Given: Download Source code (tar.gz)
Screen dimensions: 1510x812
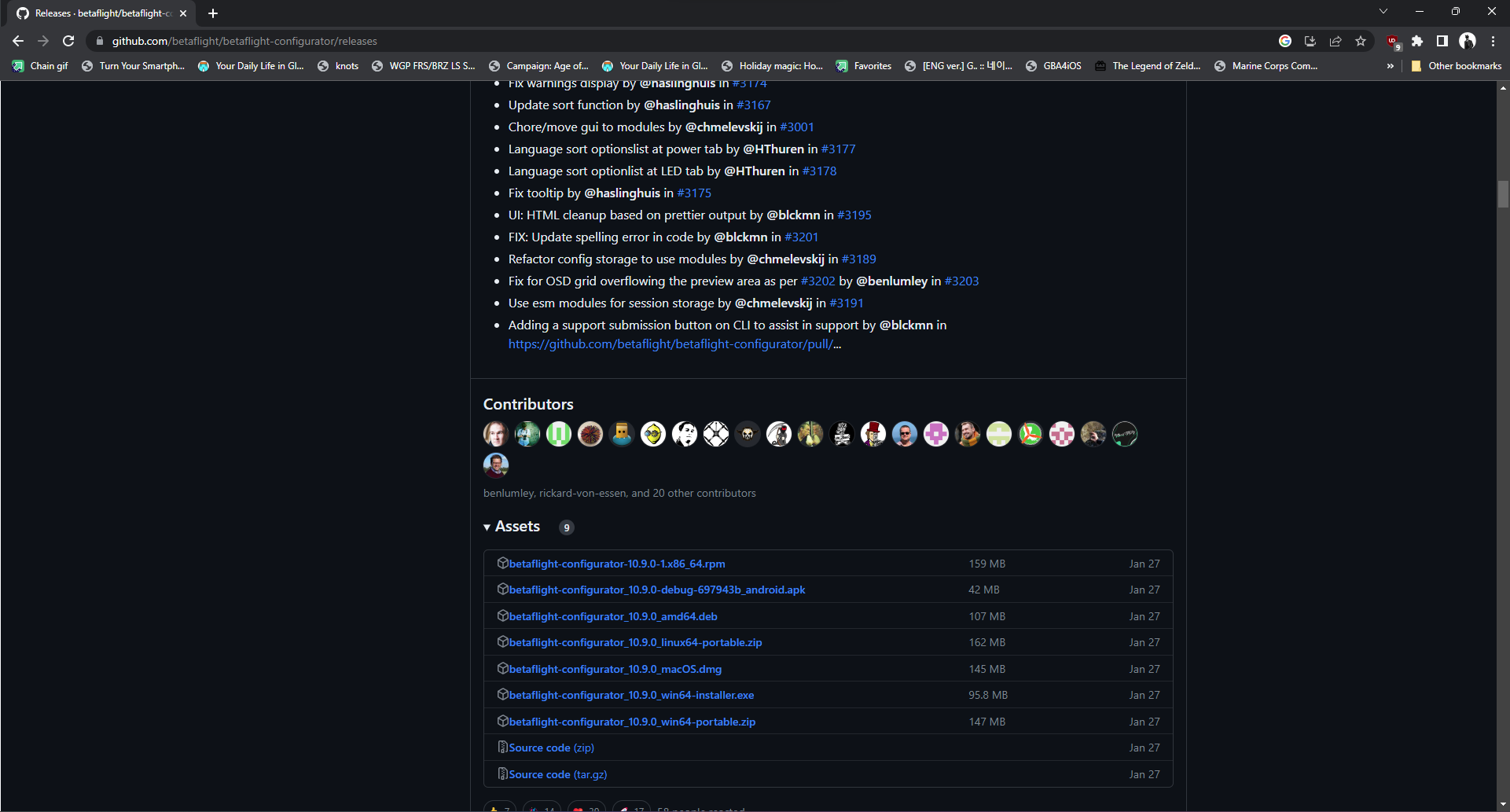Looking at the screenshot, I should [x=558, y=774].
